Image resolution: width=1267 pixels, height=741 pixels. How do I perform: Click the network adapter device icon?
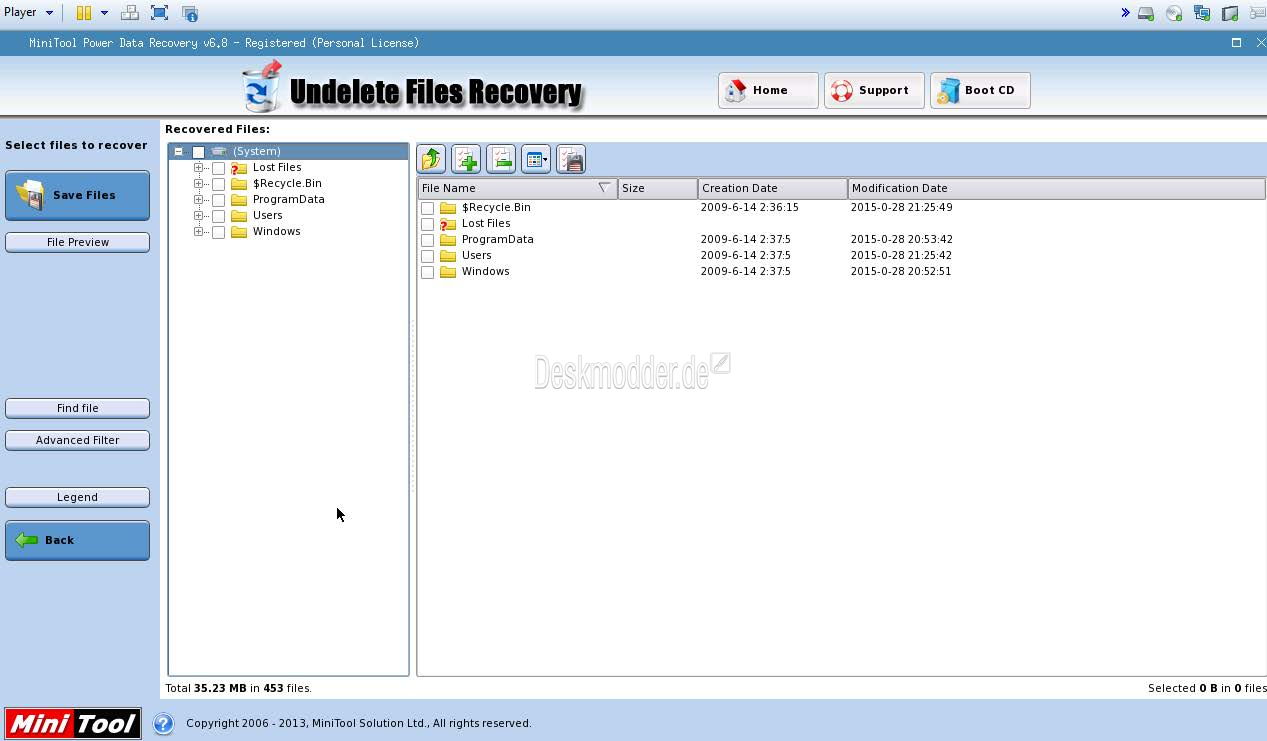1202,13
